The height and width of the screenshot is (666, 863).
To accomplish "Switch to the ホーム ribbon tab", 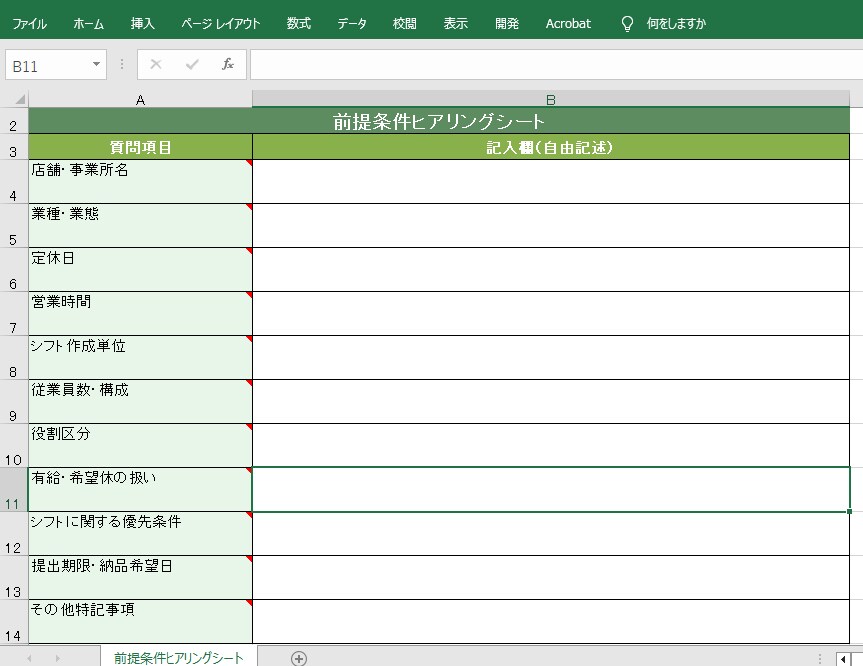I will [88, 24].
